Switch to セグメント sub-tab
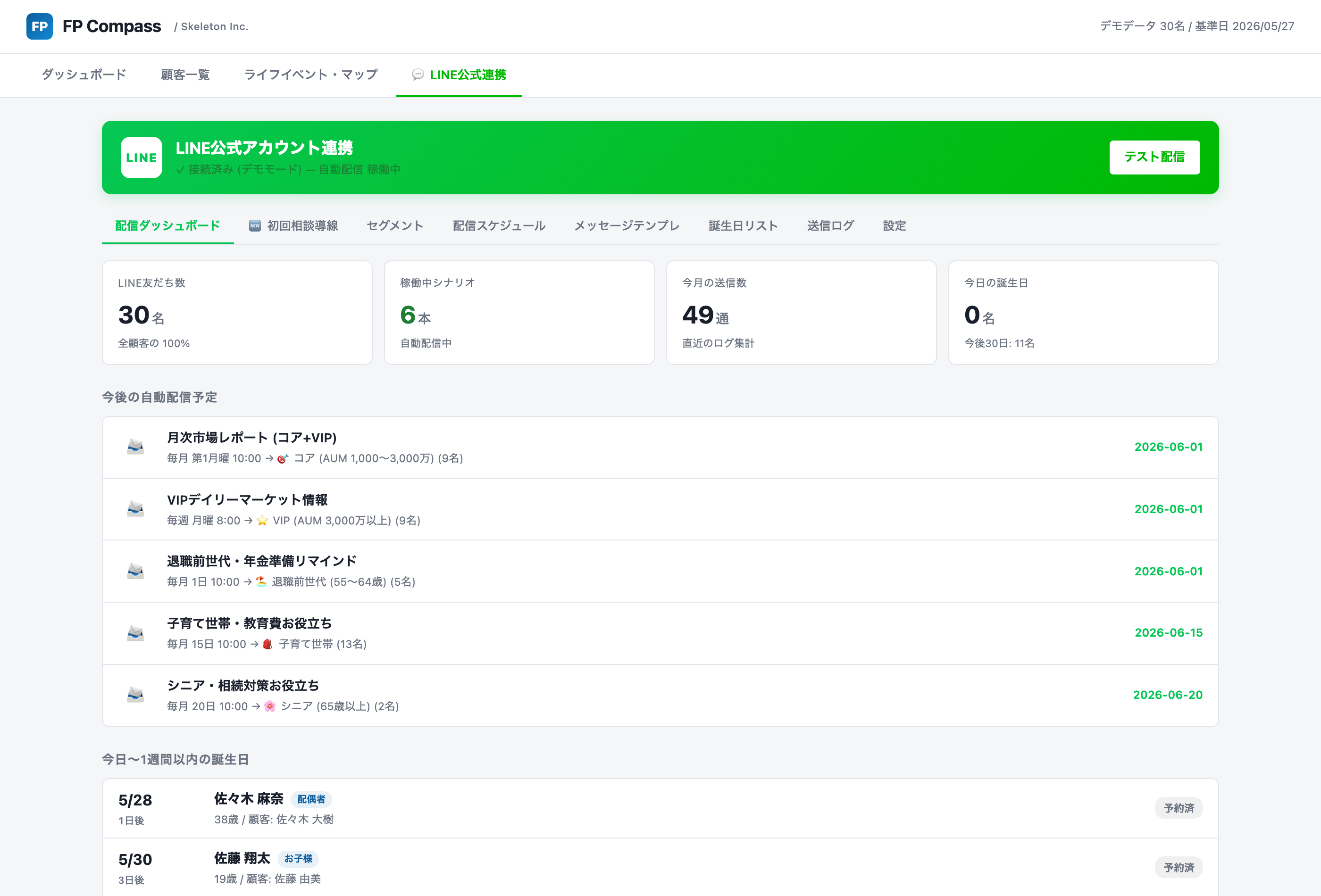The height and width of the screenshot is (896, 1321). (395, 225)
